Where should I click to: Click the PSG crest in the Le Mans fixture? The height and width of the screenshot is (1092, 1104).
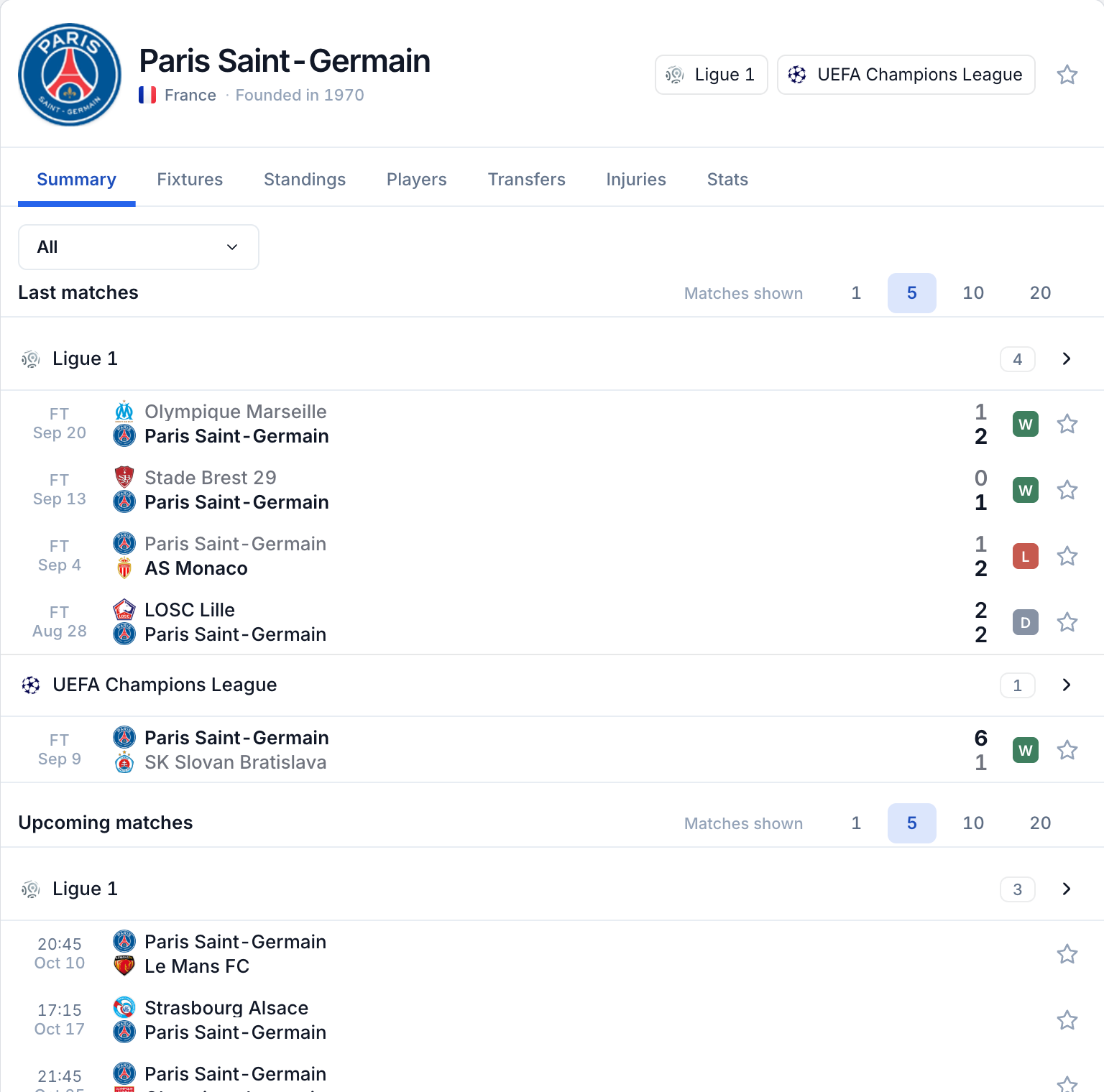[x=124, y=942]
